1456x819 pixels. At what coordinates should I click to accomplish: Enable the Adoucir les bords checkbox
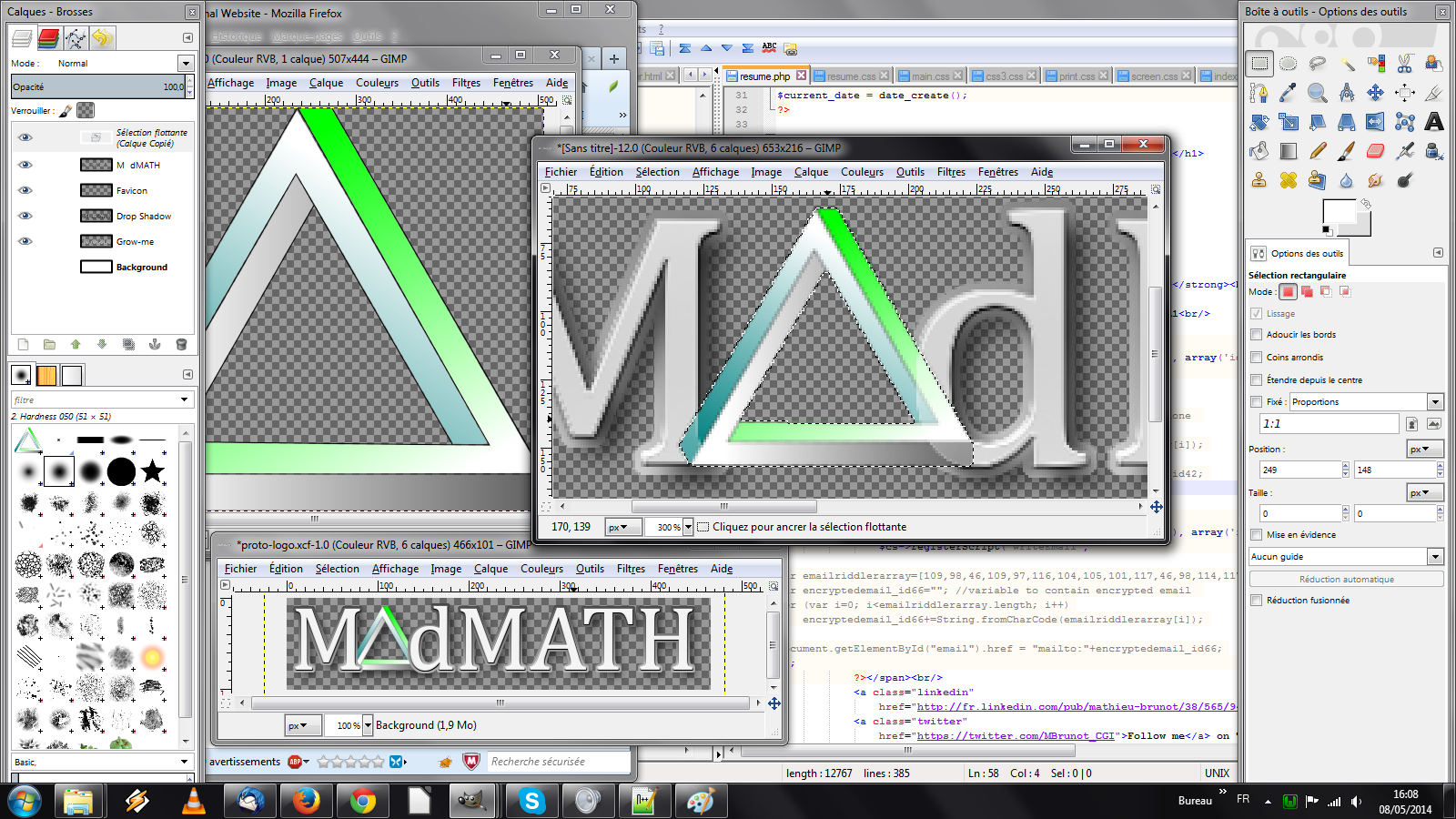(x=1257, y=335)
